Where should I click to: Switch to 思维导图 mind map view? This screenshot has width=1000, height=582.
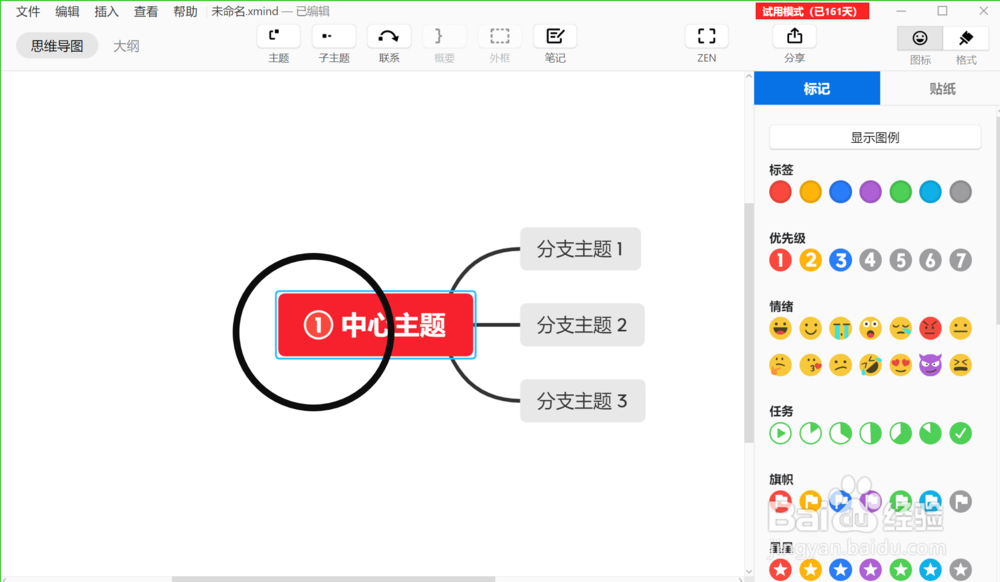coord(57,46)
